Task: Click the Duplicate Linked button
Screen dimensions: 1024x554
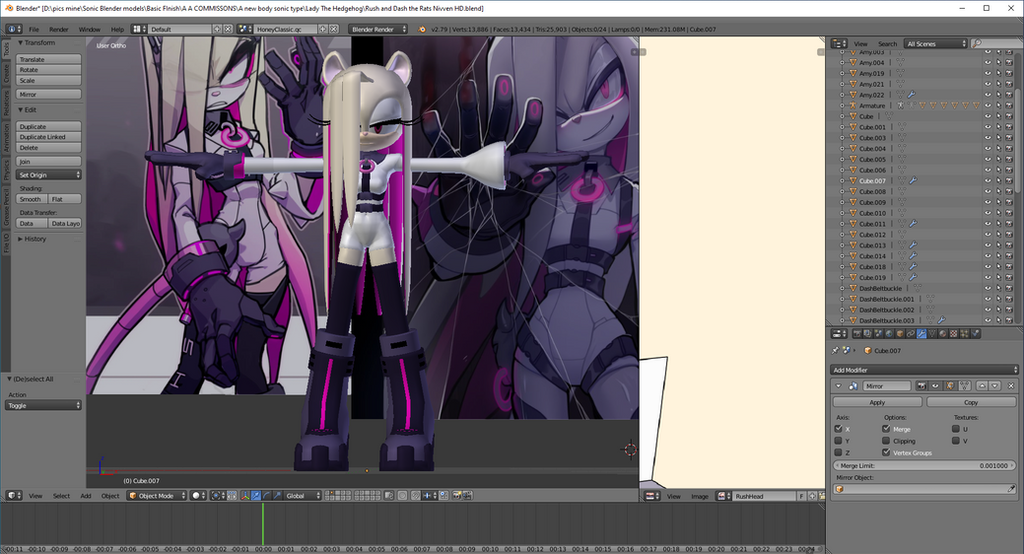Action: click(x=49, y=137)
